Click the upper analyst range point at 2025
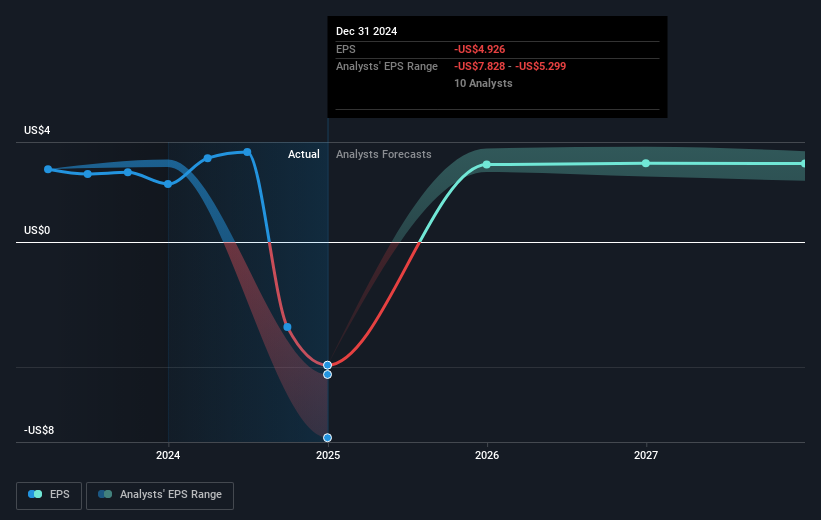 [x=327, y=374]
